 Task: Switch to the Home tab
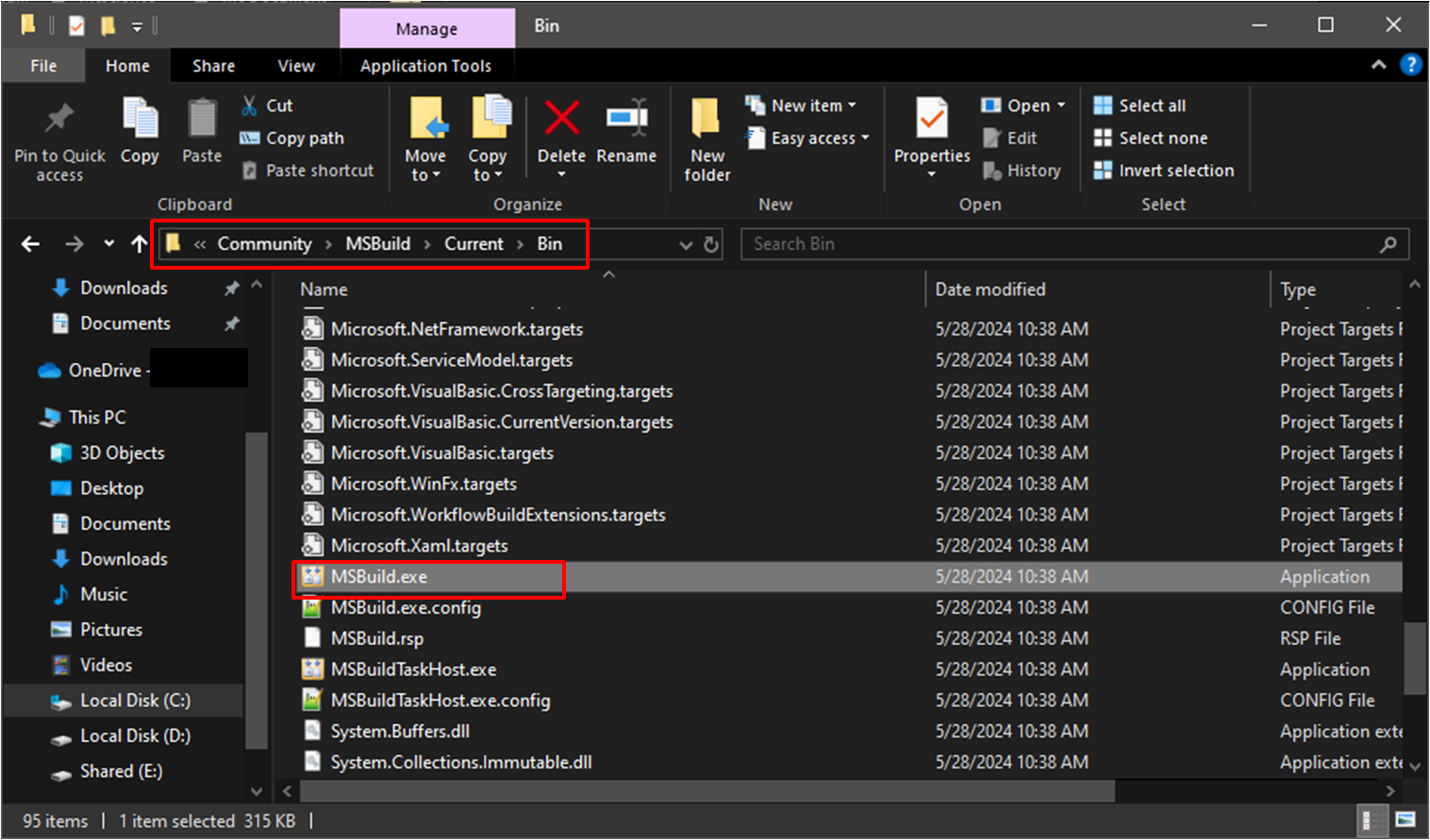127,66
